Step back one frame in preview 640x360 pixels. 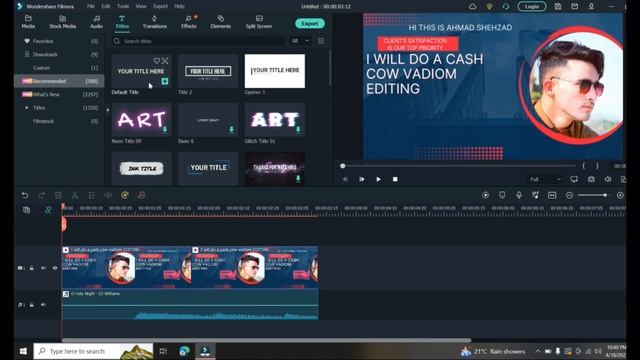[x=345, y=179]
